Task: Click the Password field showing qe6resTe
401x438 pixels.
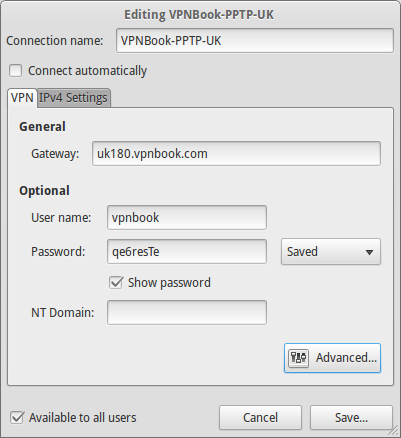Action: coord(187,252)
